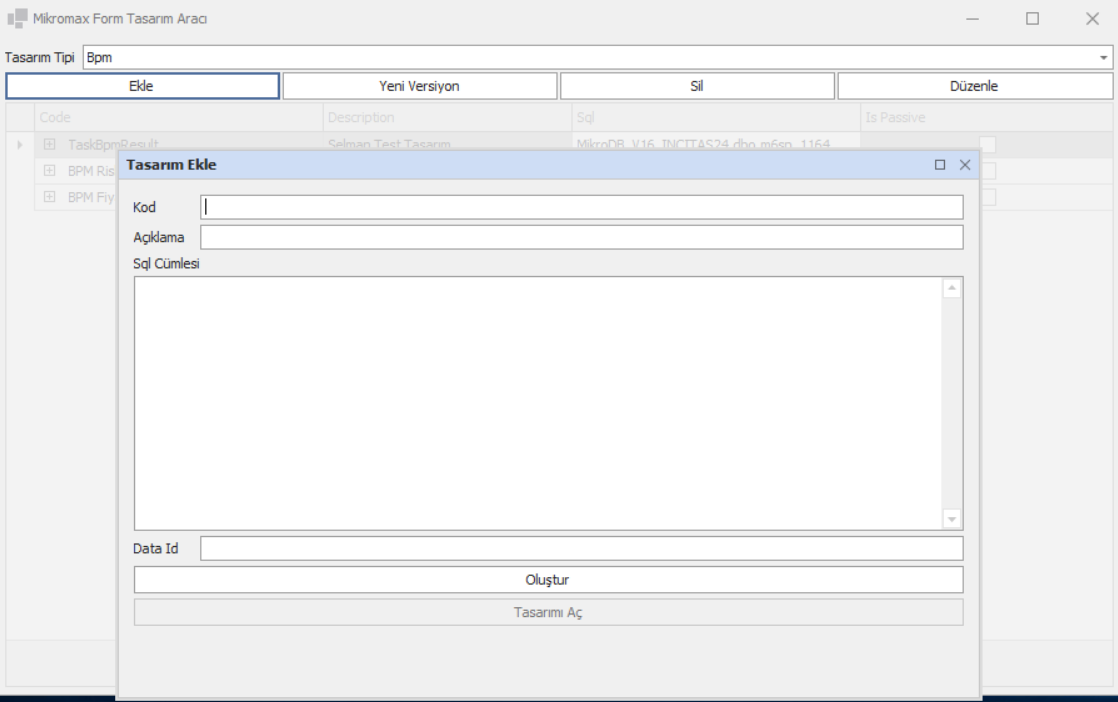
Task: Focus the Kod input field
Action: [581, 207]
